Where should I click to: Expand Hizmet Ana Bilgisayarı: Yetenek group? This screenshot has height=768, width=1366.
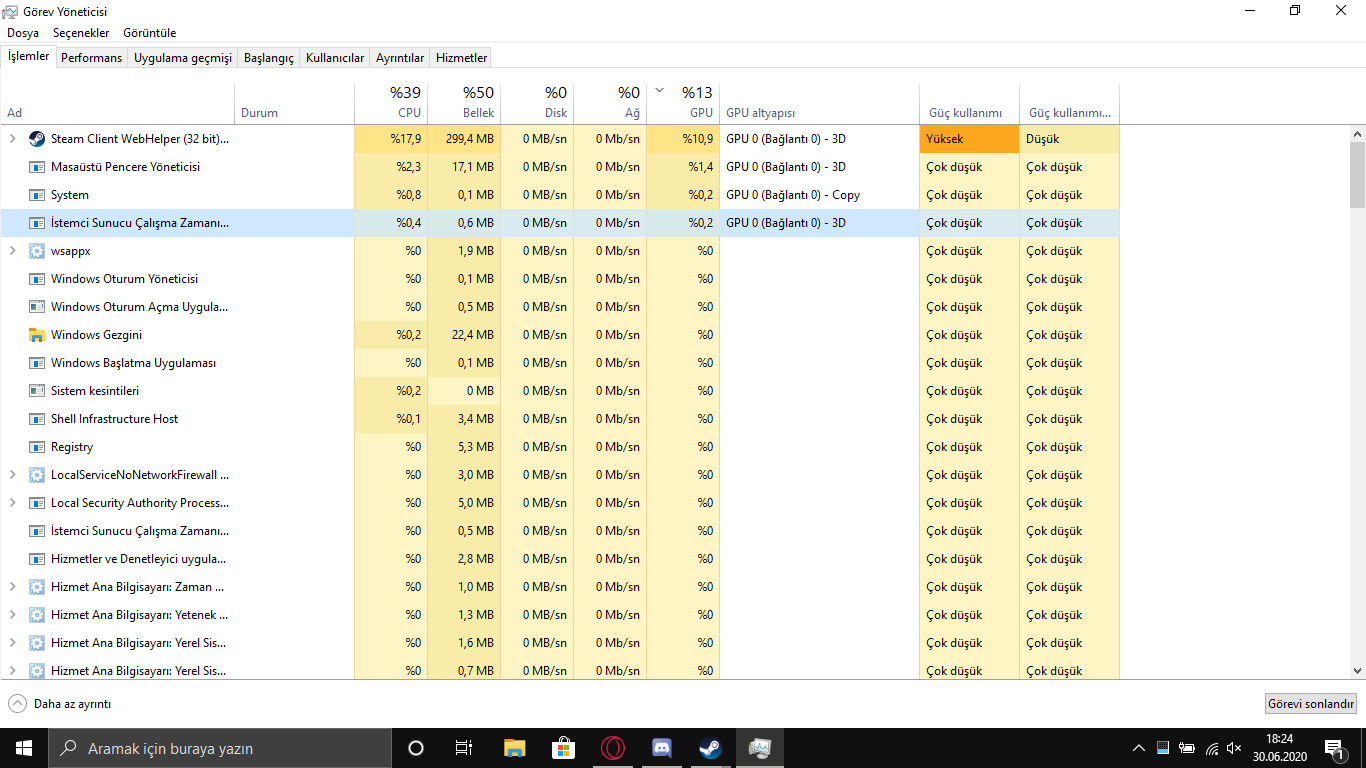click(x=12, y=615)
